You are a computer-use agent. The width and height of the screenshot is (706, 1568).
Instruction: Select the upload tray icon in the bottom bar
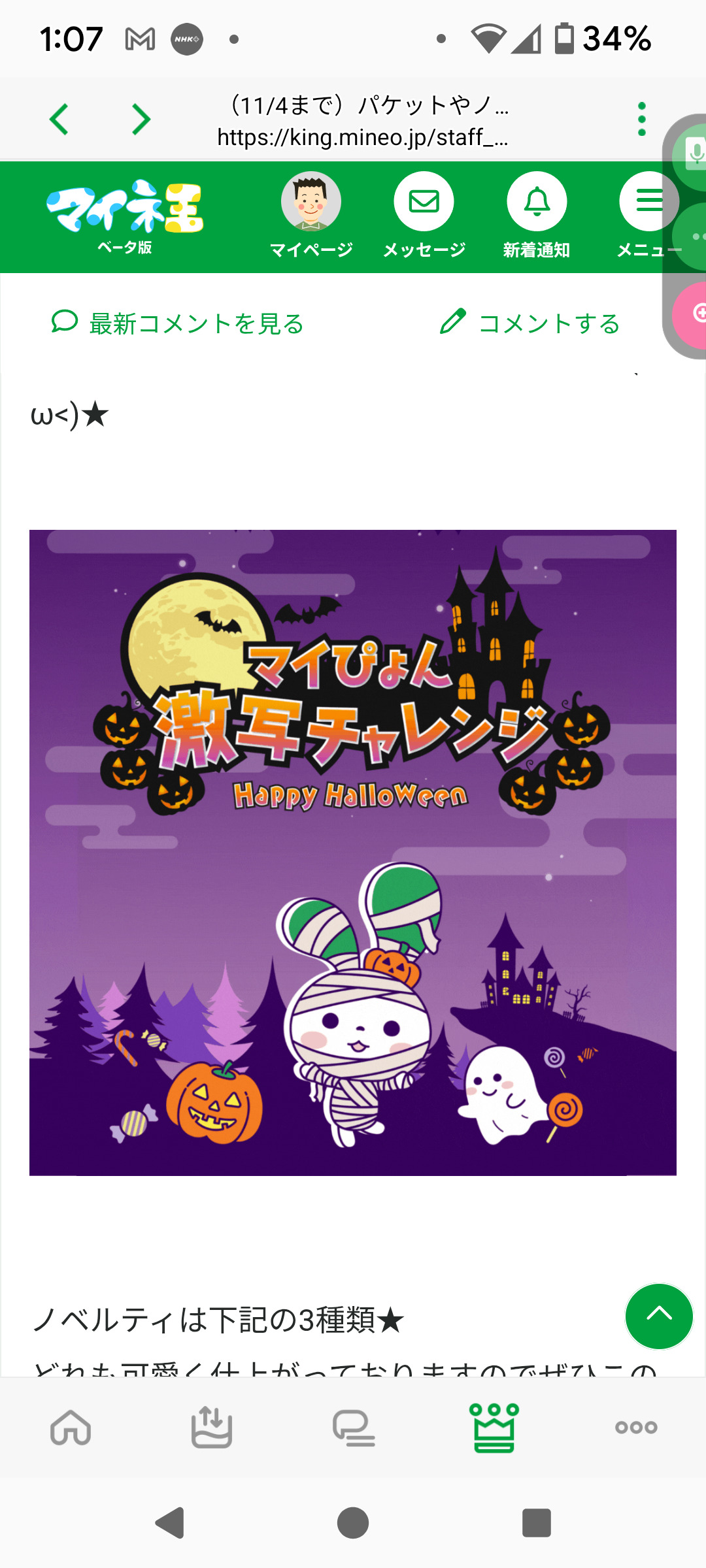[x=211, y=1426]
